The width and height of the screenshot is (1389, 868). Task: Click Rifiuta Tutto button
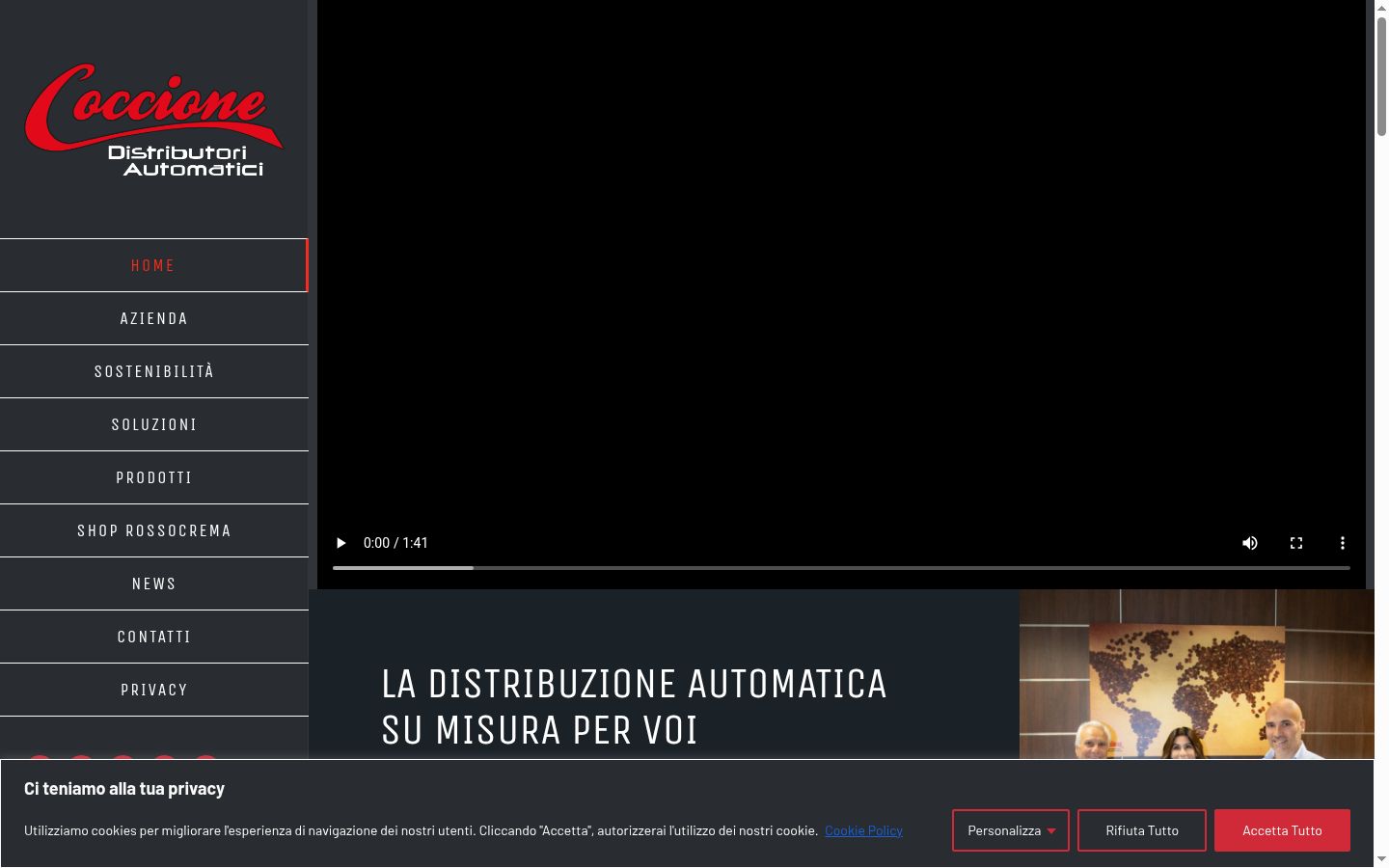pyautogui.click(x=1142, y=830)
